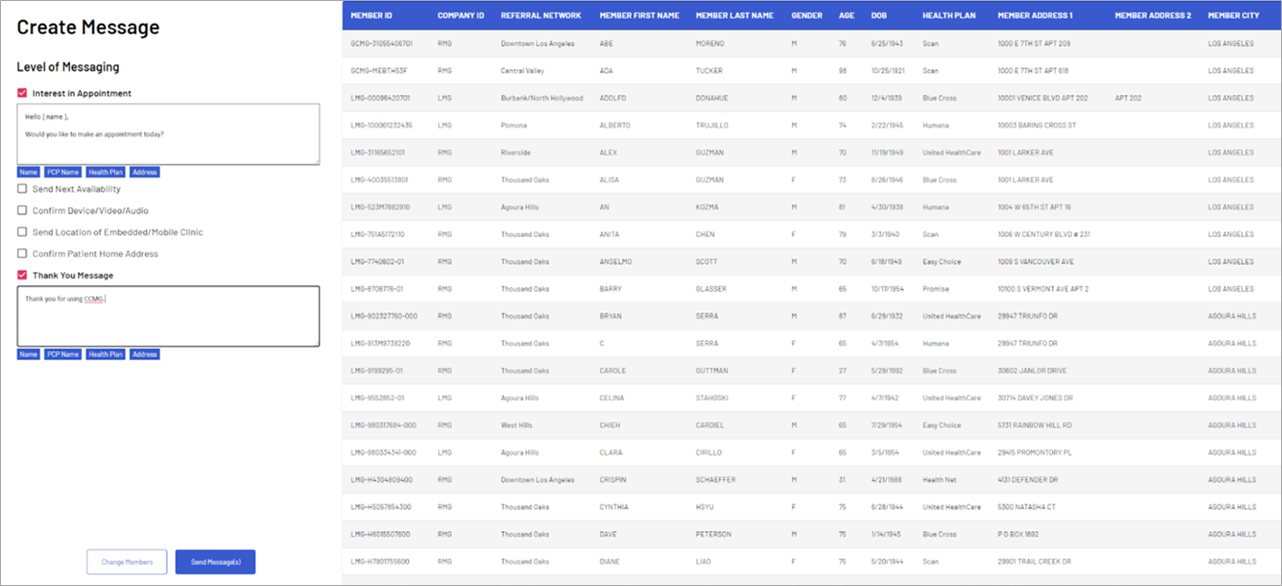
Task: Click address 30602 JANLOR DRIVE
Action: tap(1034, 371)
